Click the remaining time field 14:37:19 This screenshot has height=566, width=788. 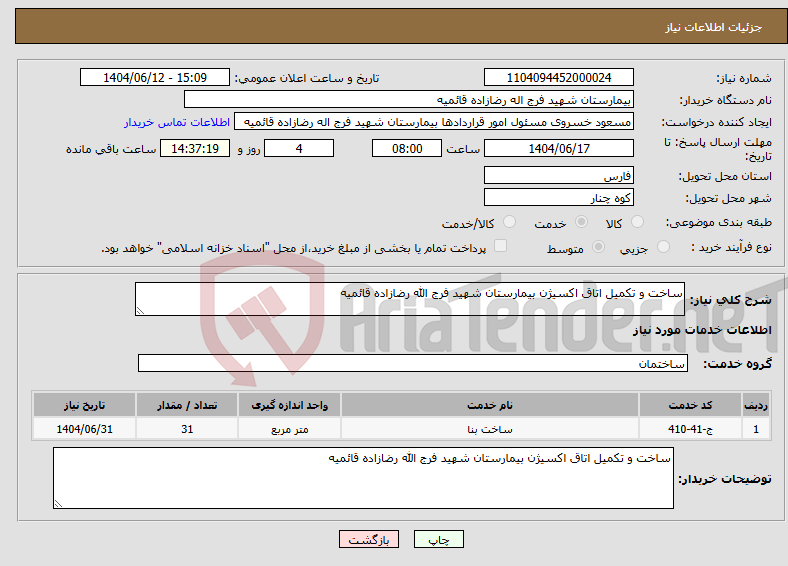tap(195, 148)
